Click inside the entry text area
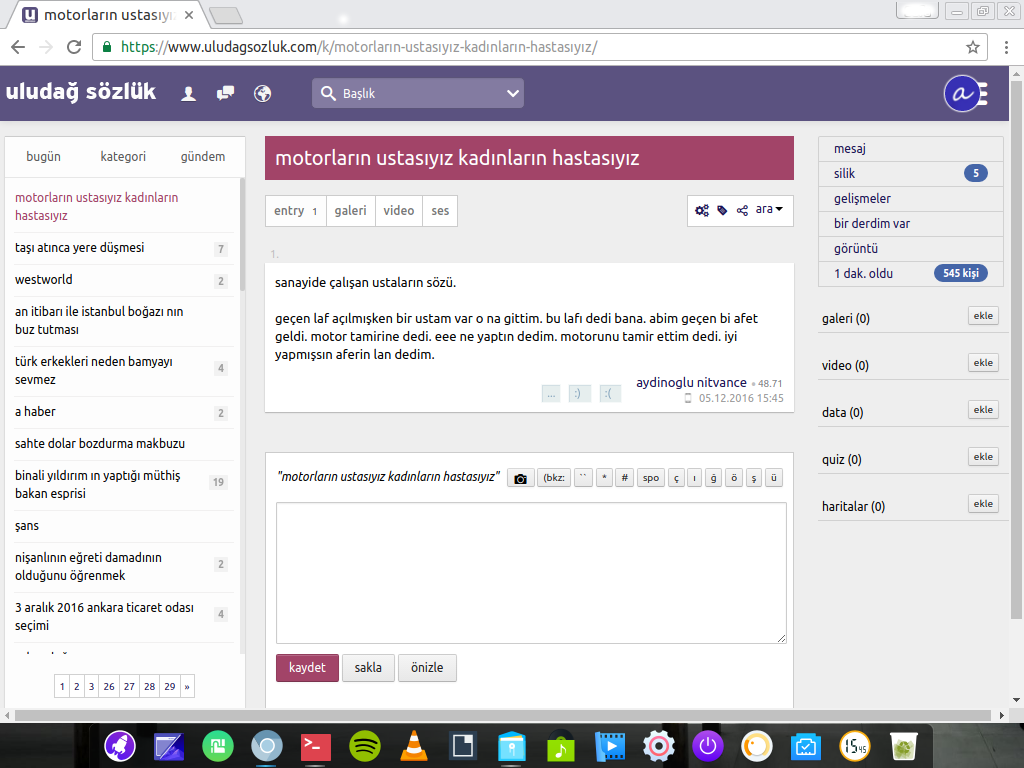Screen dimensions: 1024x768 531,573
